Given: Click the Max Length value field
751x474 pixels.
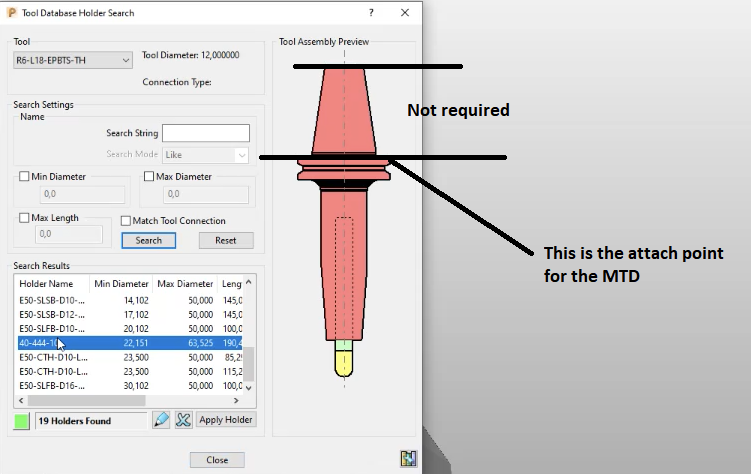Looking at the screenshot, I should (68, 234).
